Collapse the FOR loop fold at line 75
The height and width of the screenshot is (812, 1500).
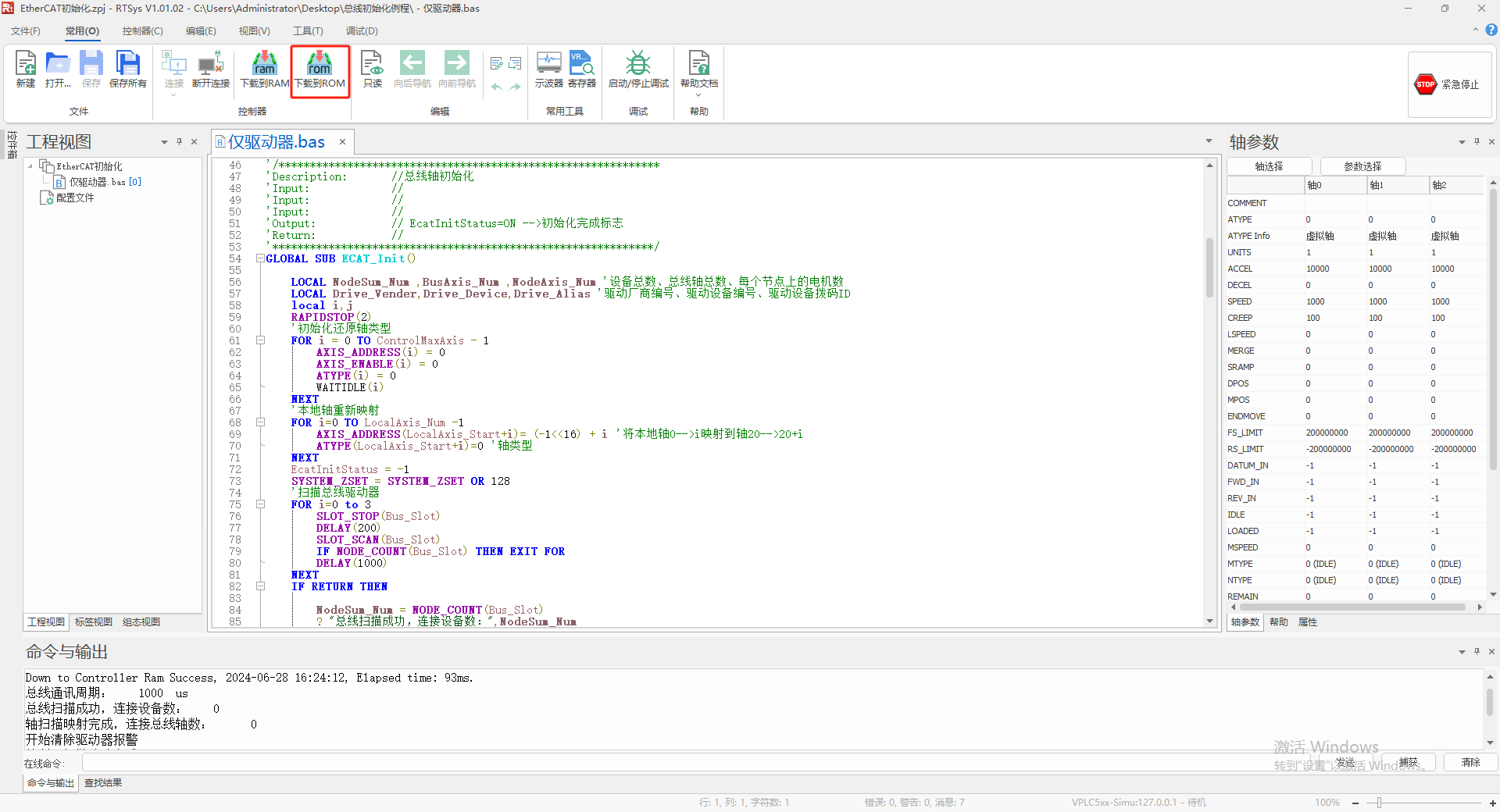tap(260, 504)
